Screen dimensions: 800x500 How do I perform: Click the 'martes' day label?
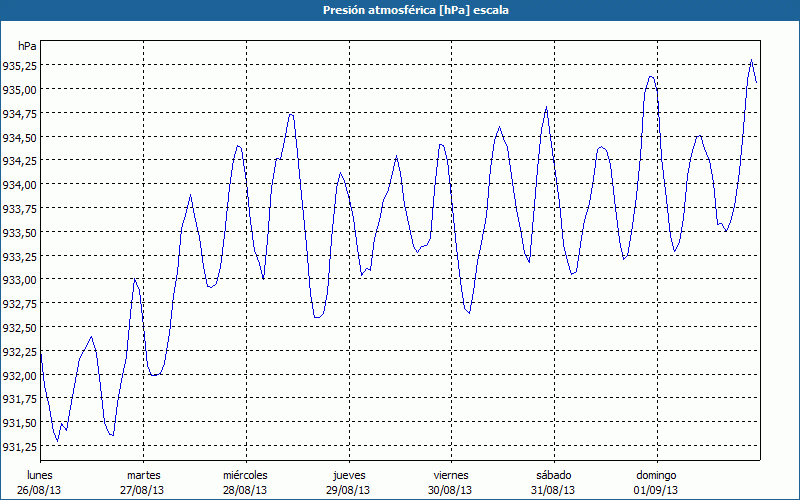pyautogui.click(x=143, y=475)
